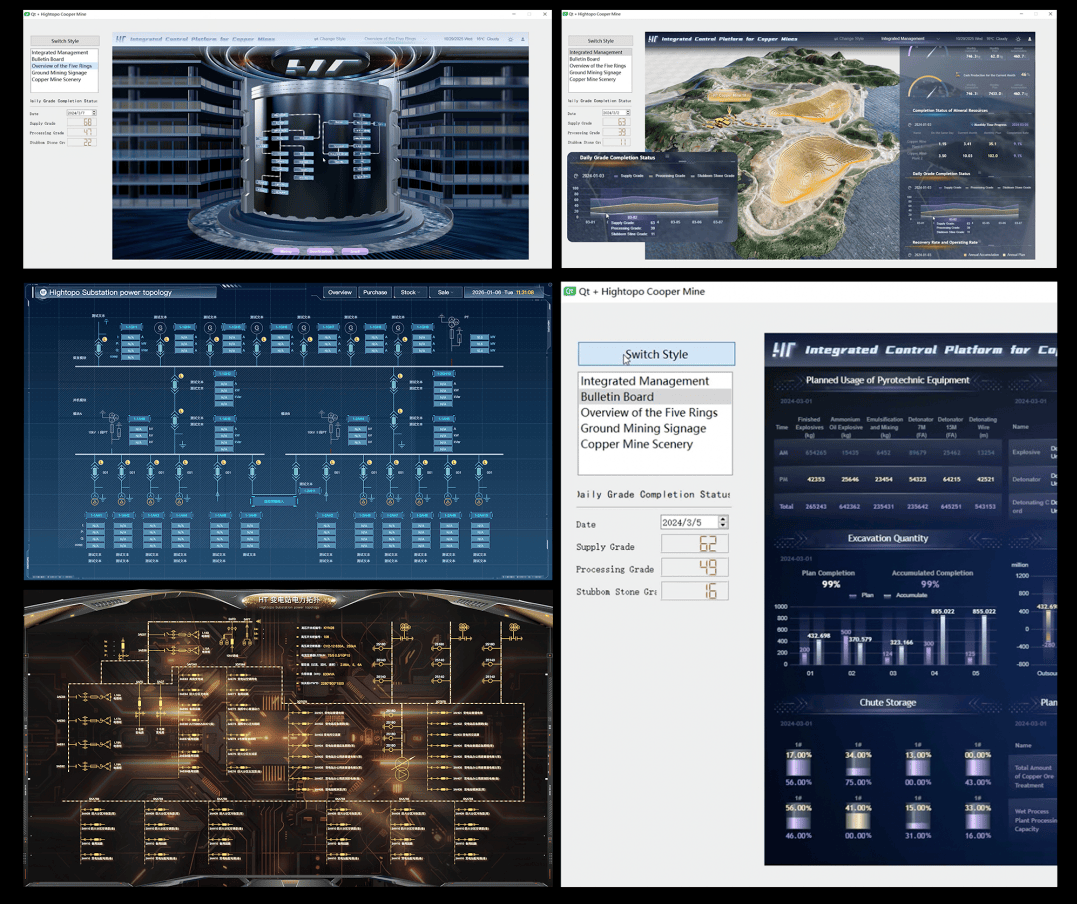Image resolution: width=1077 pixels, height=904 pixels.
Task: Click the PT transformer symbol in substation diagram
Action: [x=453, y=323]
